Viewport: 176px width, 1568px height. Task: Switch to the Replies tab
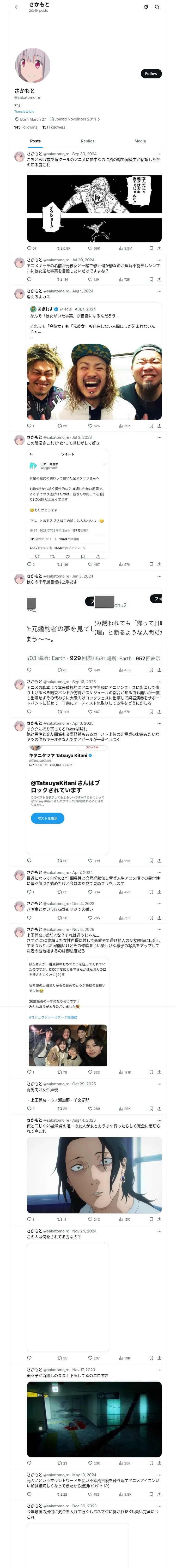point(87,141)
